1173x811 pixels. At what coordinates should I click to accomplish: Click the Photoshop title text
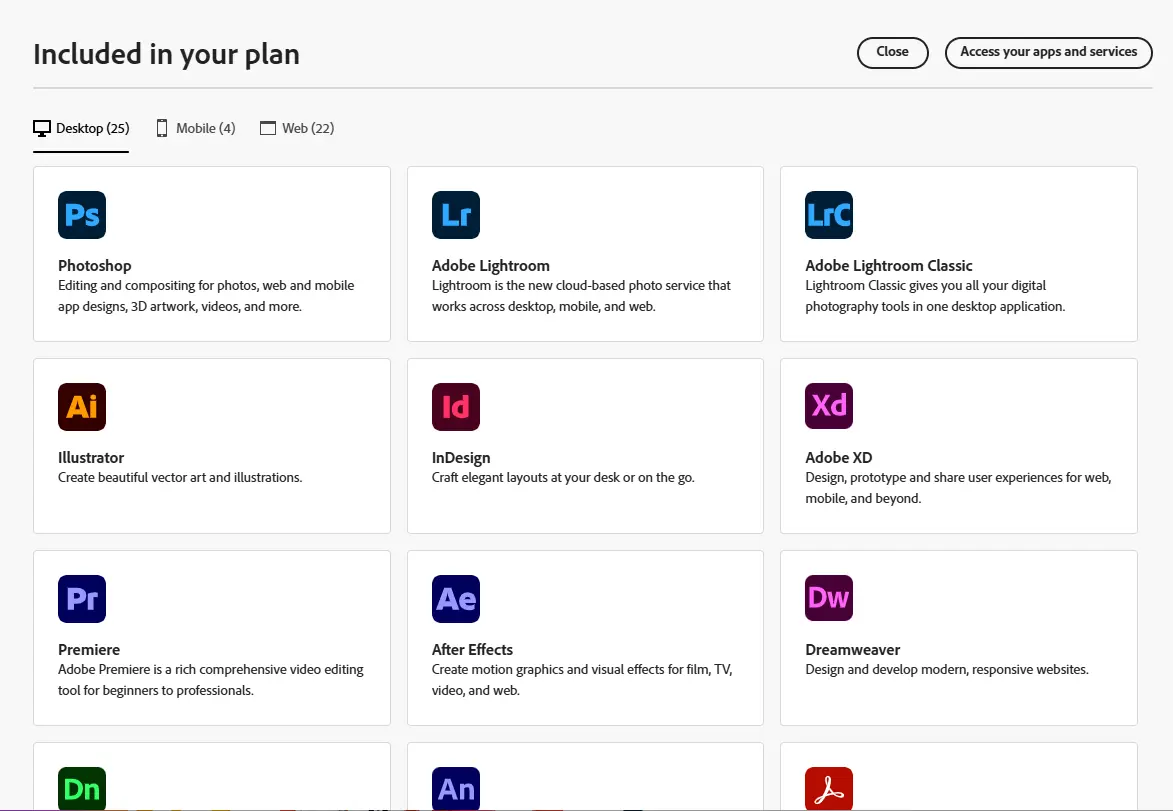coord(94,266)
